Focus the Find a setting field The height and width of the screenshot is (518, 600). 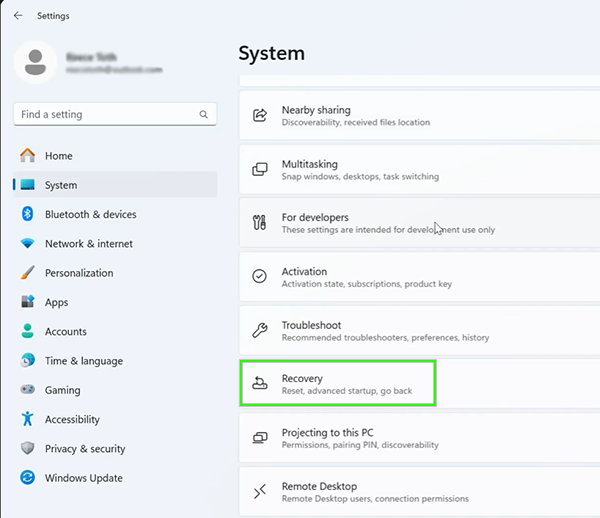[115, 114]
